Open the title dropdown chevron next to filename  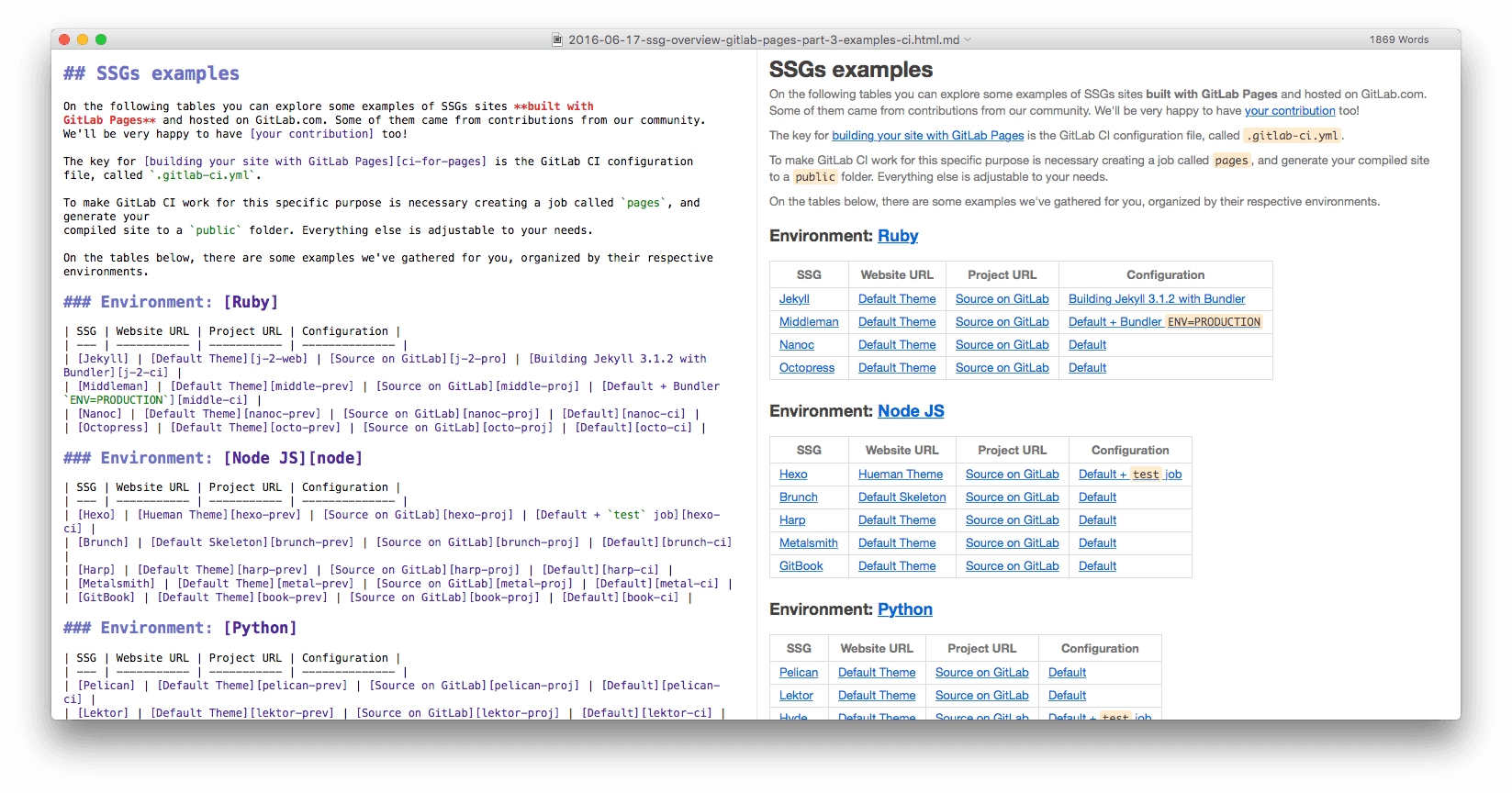(968, 39)
